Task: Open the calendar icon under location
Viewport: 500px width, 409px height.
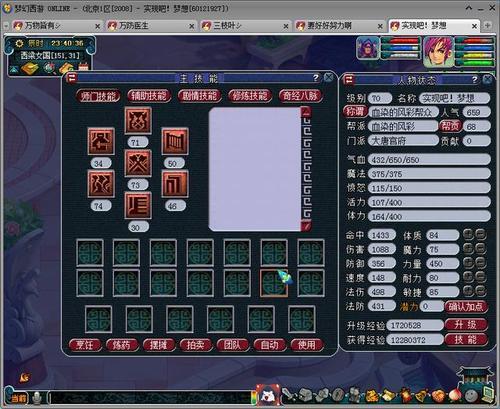Action: coord(83,67)
